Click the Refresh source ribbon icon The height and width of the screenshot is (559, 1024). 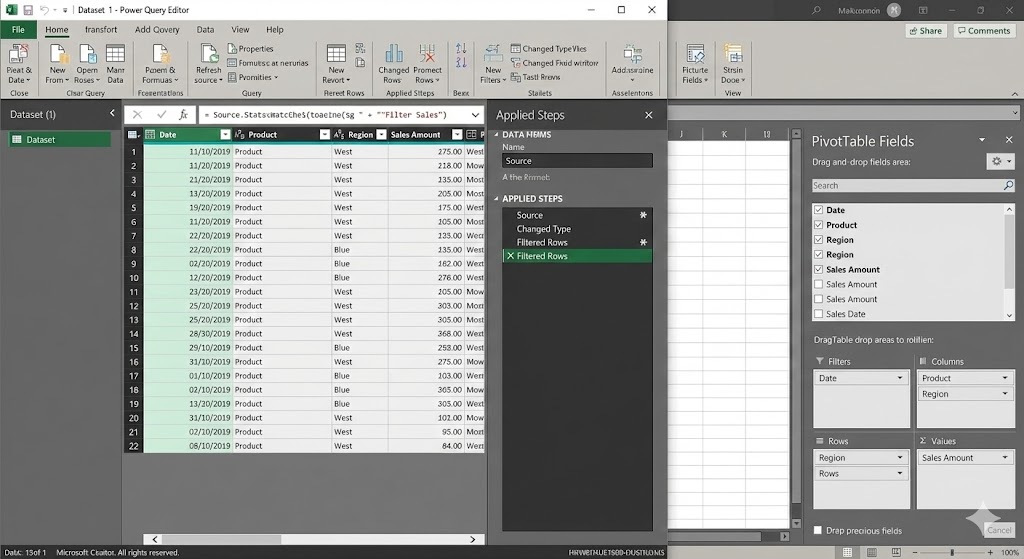click(208, 57)
